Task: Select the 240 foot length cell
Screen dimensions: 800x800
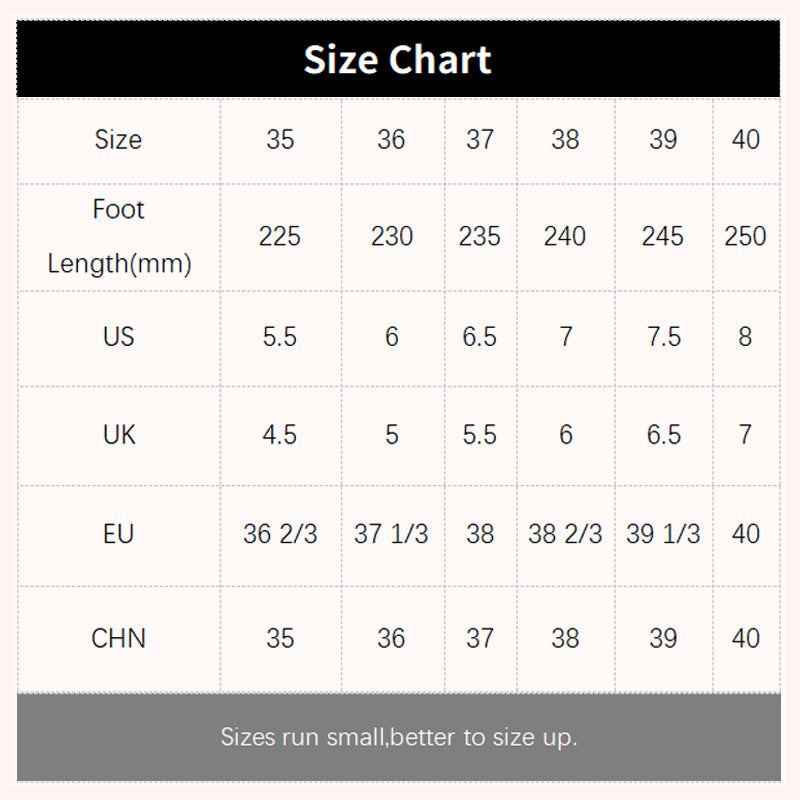Action: (565, 237)
